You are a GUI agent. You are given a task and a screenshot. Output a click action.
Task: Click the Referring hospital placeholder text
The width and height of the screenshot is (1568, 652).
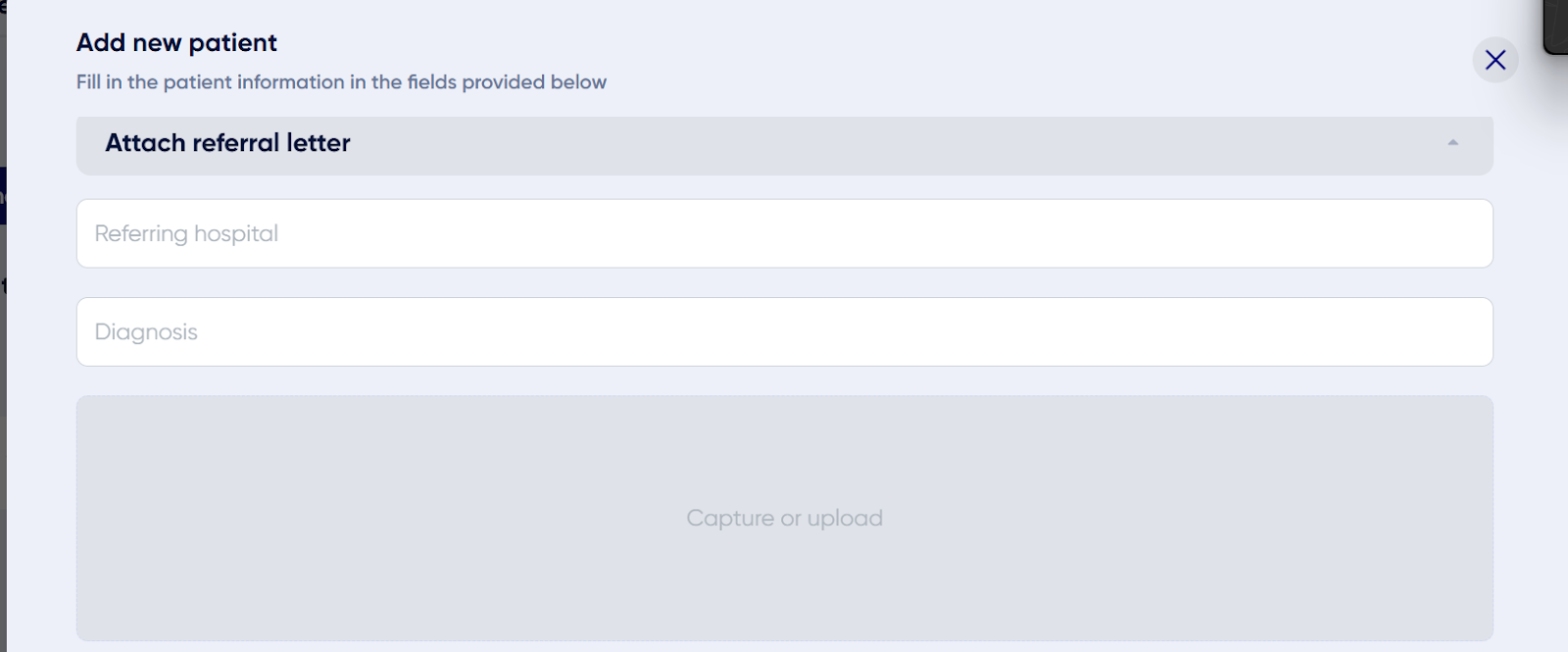[186, 233]
